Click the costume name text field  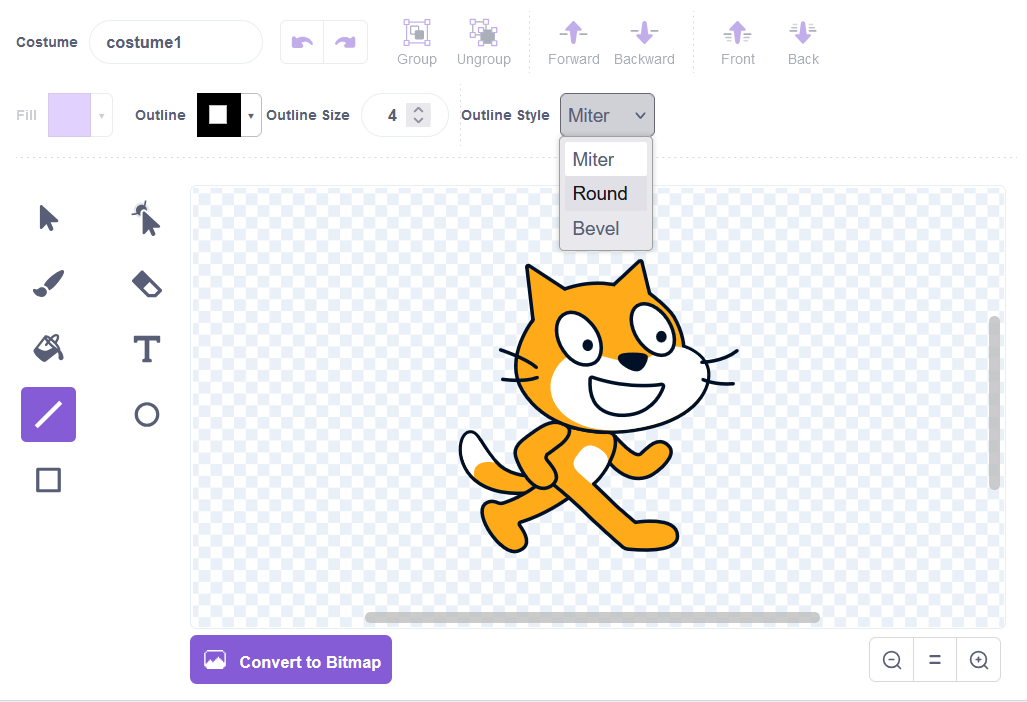tap(176, 43)
